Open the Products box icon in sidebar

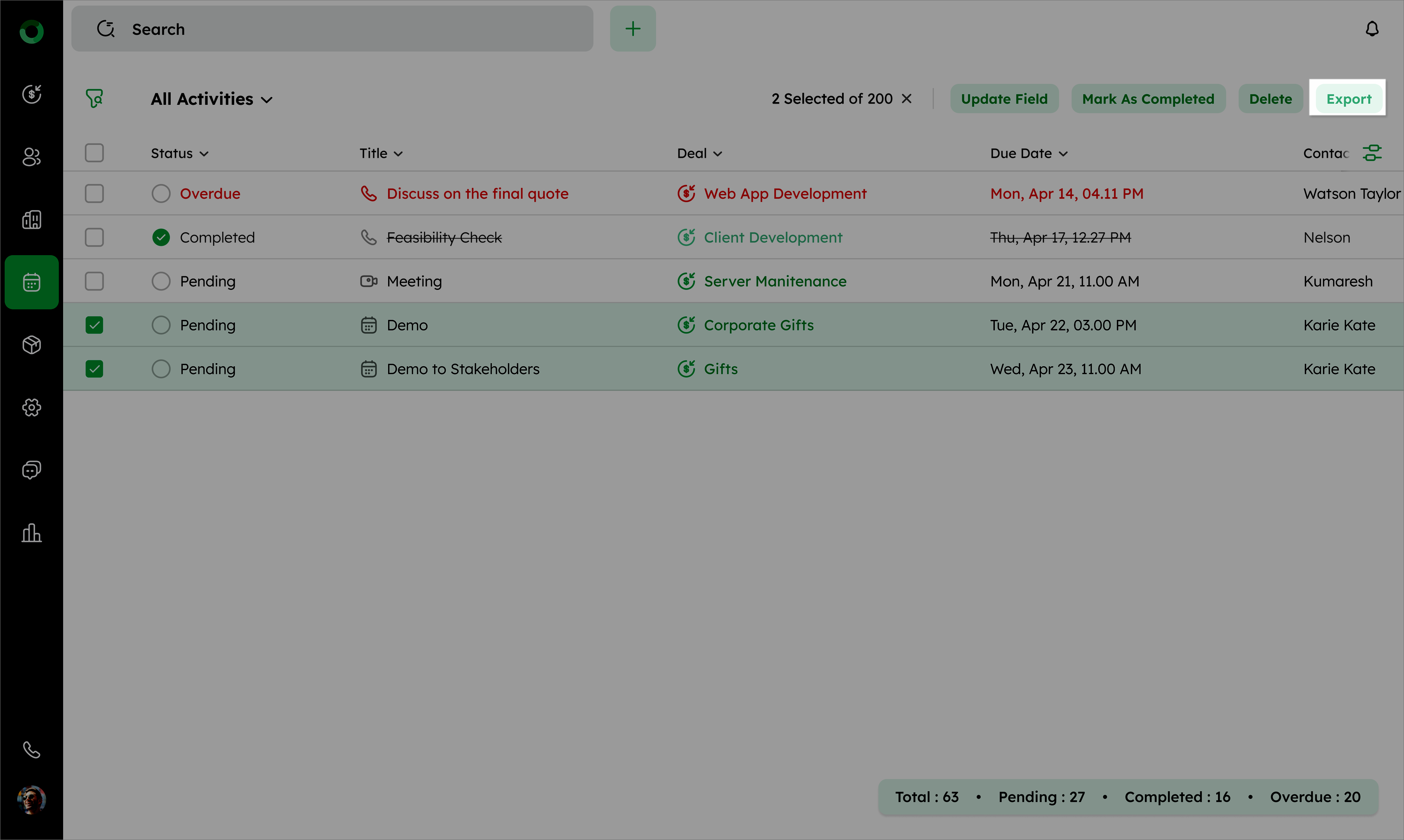point(32,345)
